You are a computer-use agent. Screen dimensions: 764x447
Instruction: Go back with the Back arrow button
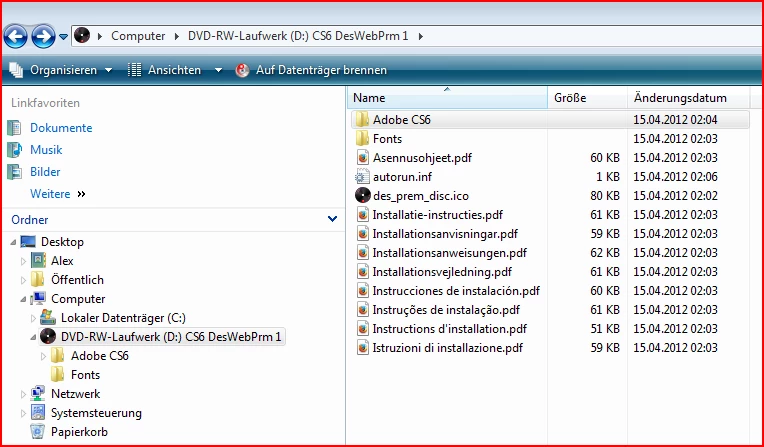(15, 36)
